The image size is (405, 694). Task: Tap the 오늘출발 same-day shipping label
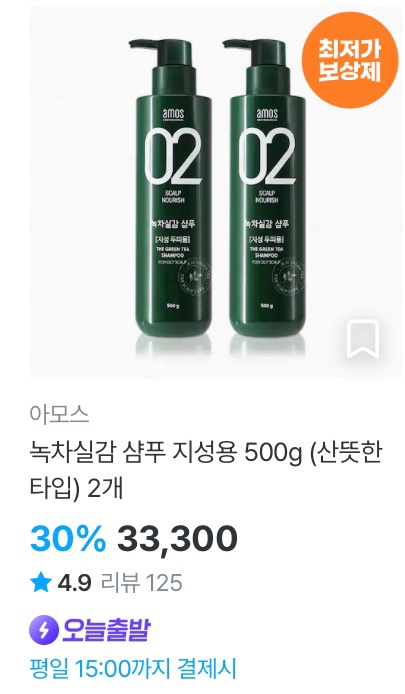pyautogui.click(x=106, y=630)
